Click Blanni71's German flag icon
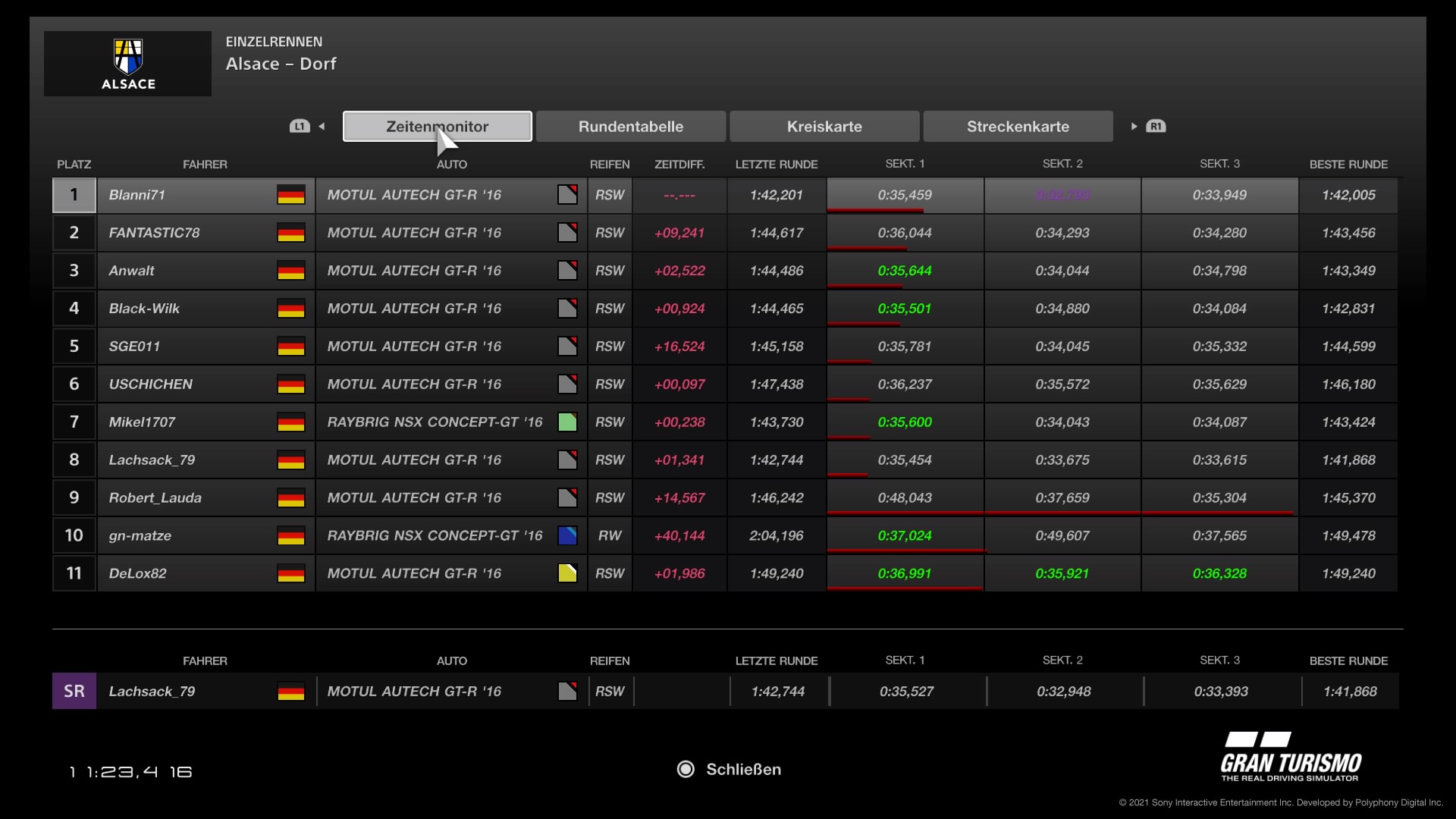 (290, 195)
